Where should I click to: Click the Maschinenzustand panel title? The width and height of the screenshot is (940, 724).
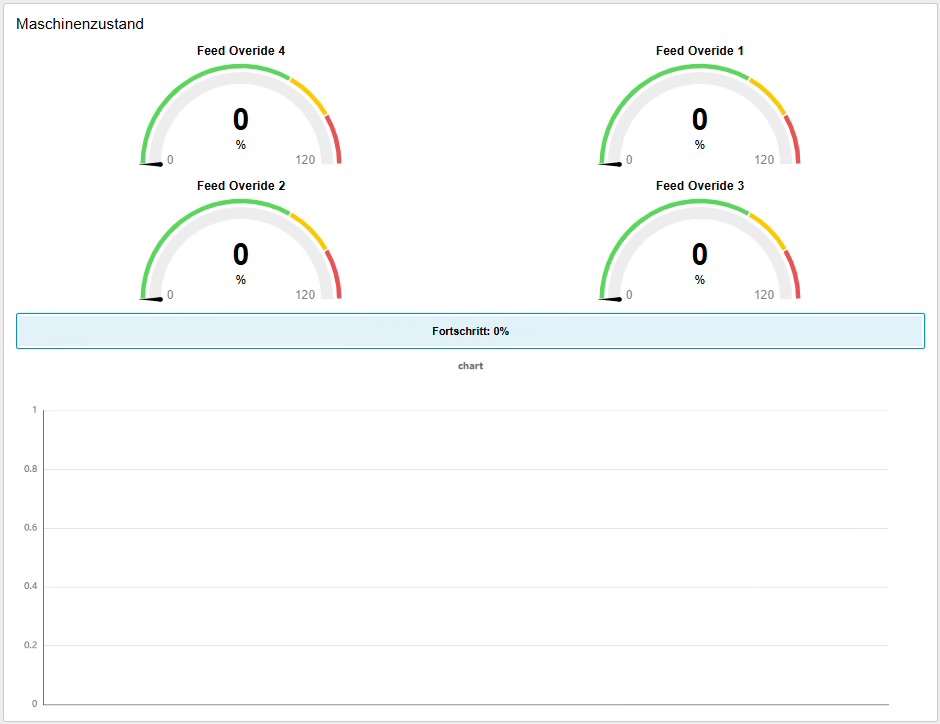click(80, 24)
